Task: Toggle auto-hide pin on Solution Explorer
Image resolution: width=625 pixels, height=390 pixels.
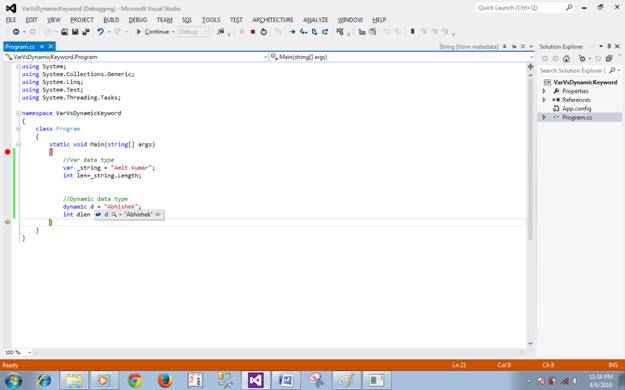Action: (x=609, y=47)
